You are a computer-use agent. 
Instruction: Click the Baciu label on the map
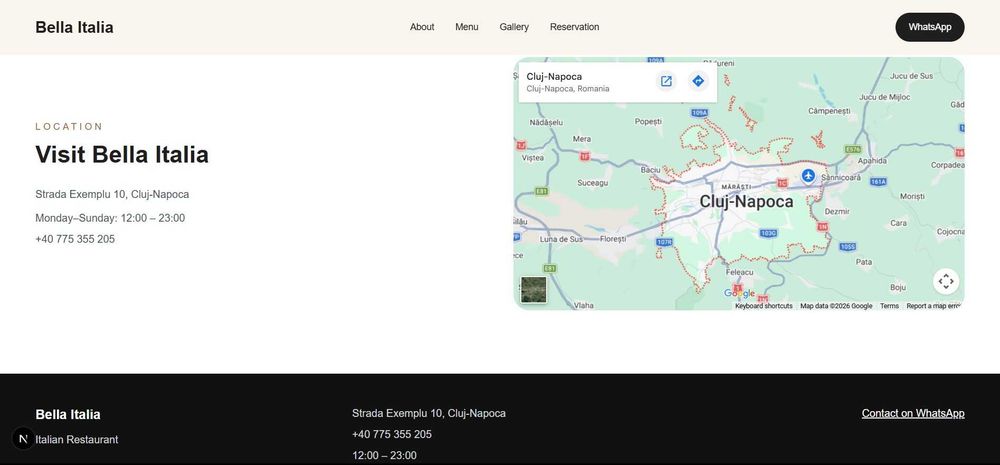[651, 170]
